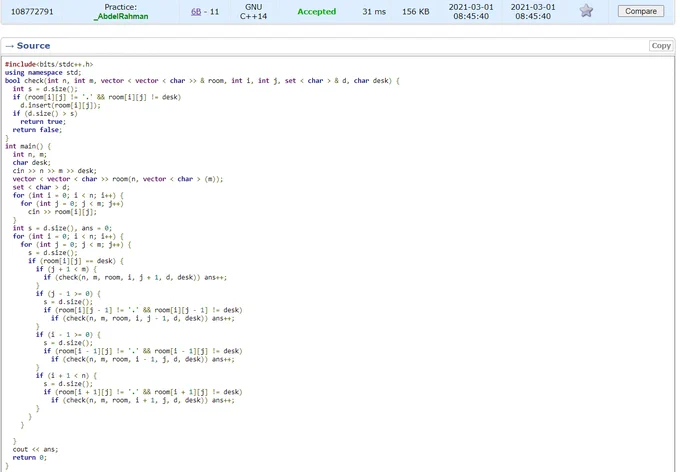Click the Practice: label text

(x=121, y=7)
